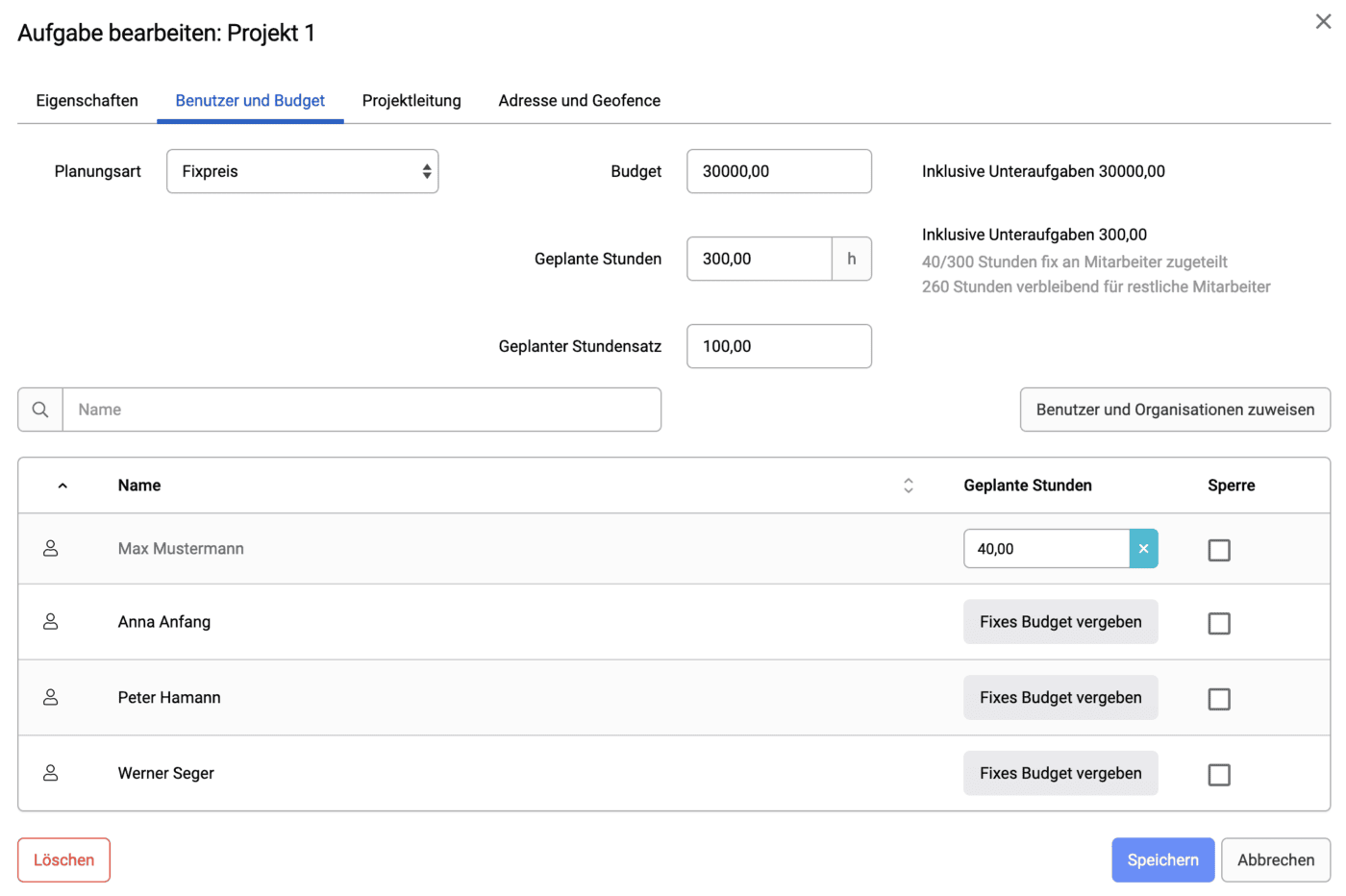The image size is (1346, 896).
Task: Sort table by Name column arrows
Action: (908, 485)
